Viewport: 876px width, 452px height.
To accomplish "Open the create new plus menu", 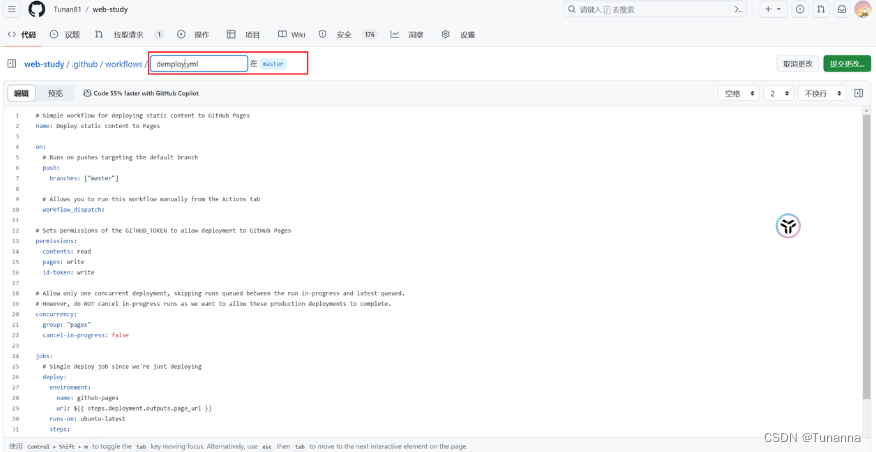I will [773, 9].
